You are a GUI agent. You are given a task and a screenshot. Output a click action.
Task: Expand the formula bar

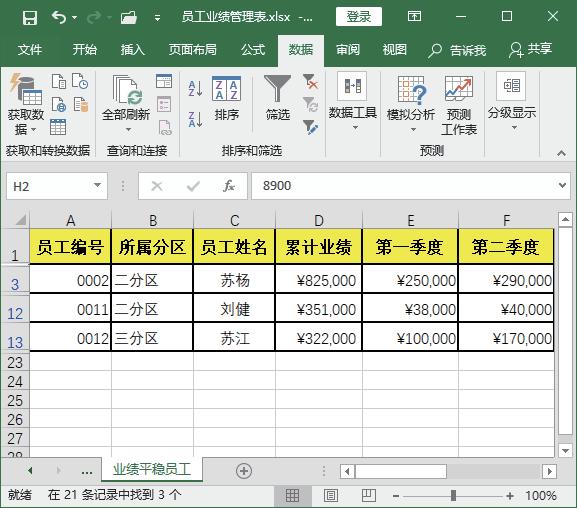(562, 186)
